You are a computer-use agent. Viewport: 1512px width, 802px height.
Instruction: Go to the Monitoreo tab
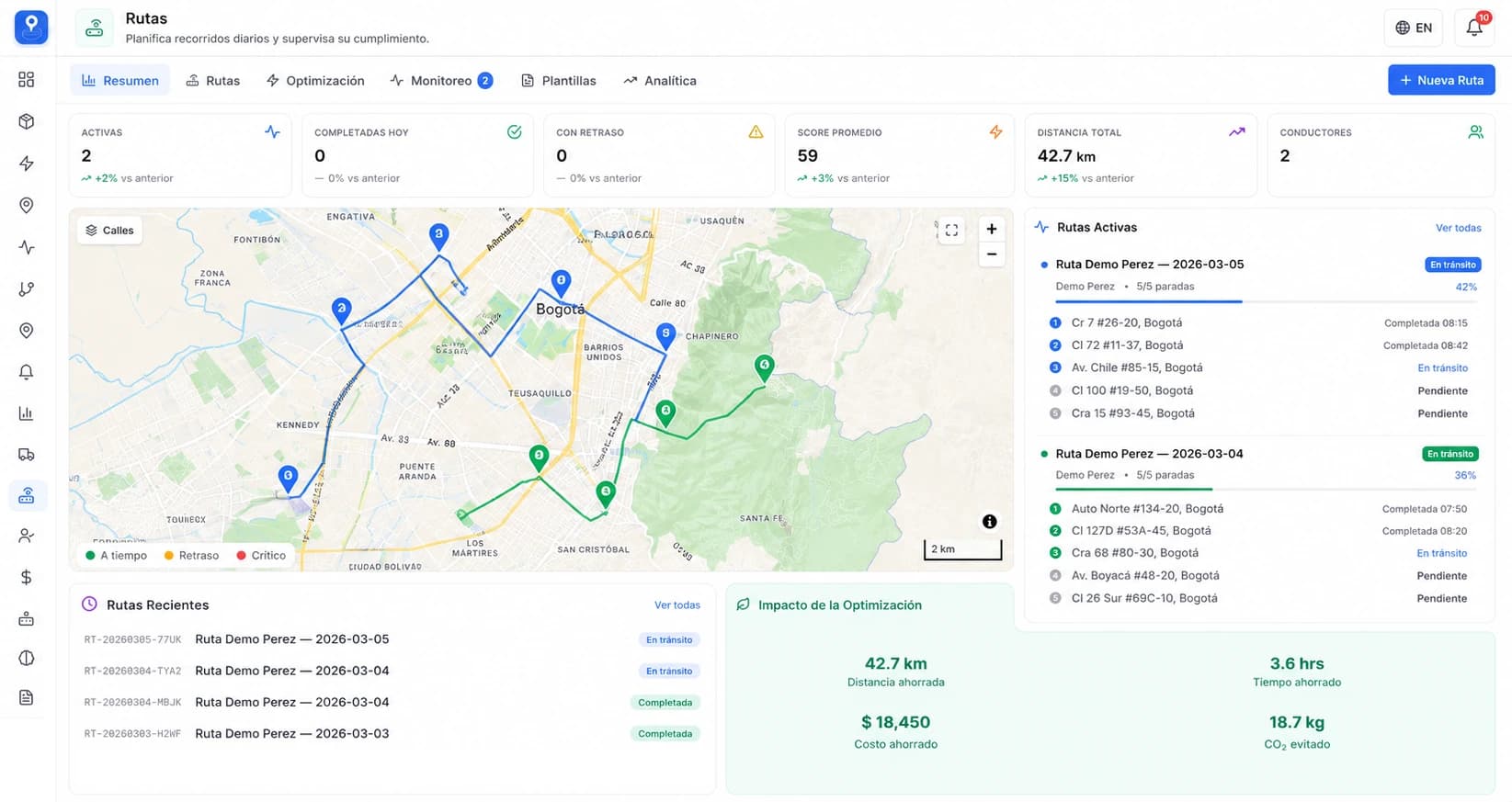(x=441, y=81)
